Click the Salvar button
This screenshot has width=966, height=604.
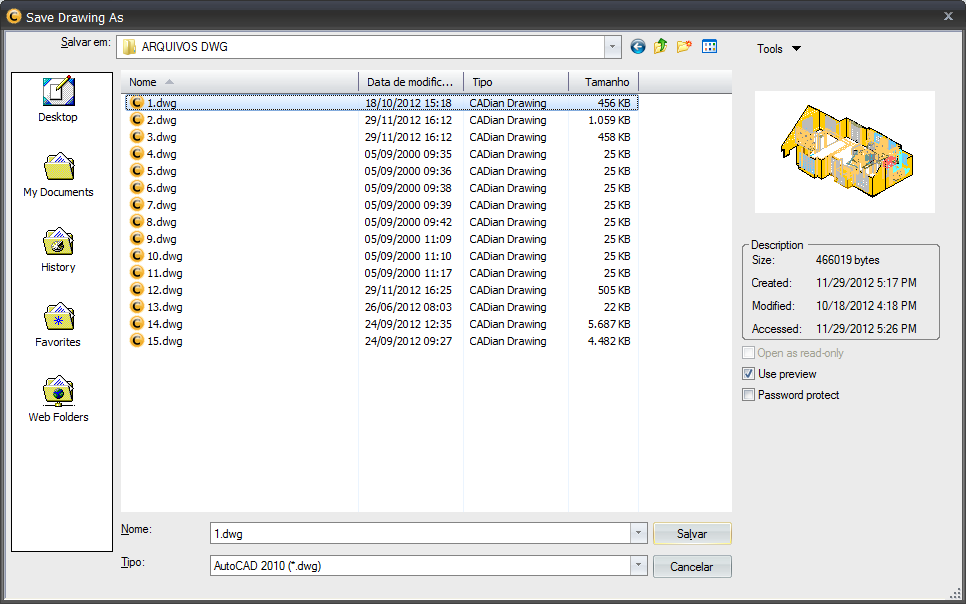click(x=692, y=534)
